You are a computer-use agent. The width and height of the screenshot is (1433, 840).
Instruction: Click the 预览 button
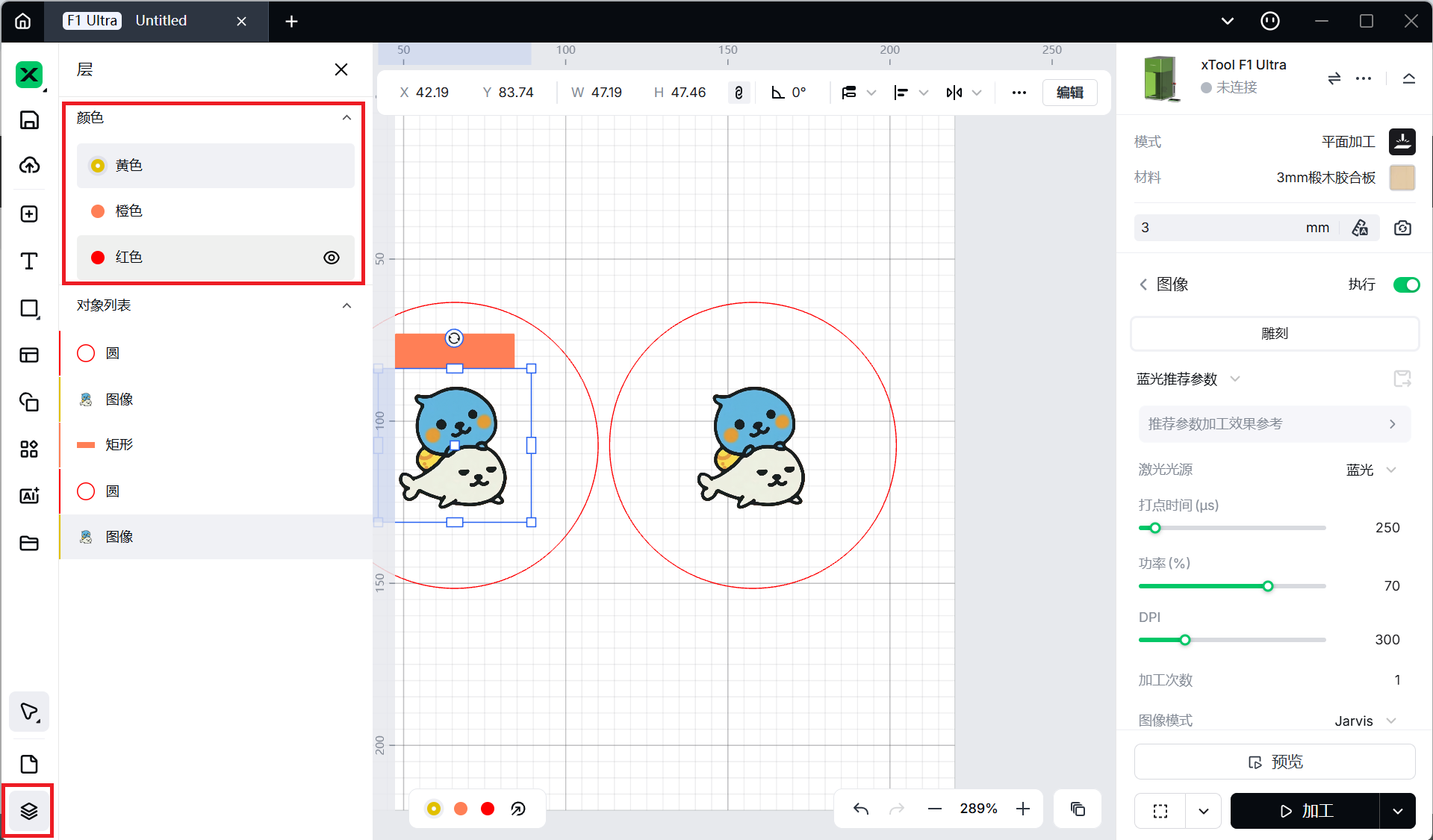pyautogui.click(x=1275, y=762)
